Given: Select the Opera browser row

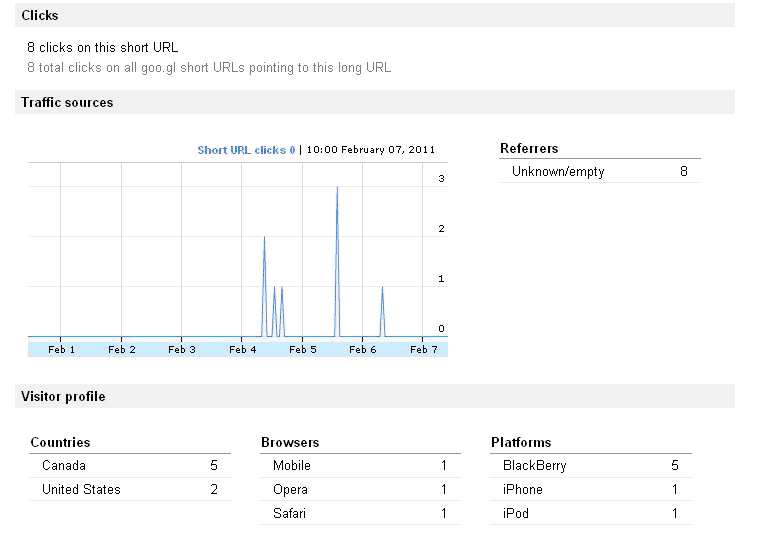Looking at the screenshot, I should tap(360, 490).
